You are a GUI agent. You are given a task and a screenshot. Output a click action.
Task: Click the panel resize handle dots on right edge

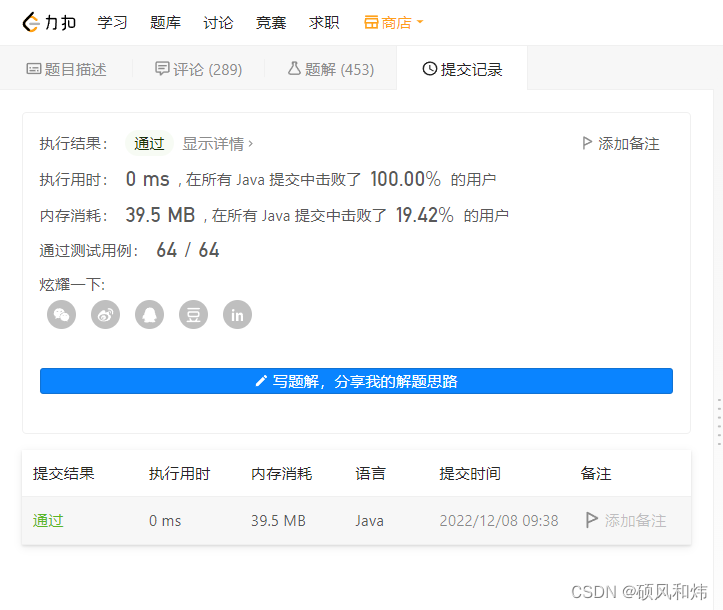pyautogui.click(x=719, y=421)
